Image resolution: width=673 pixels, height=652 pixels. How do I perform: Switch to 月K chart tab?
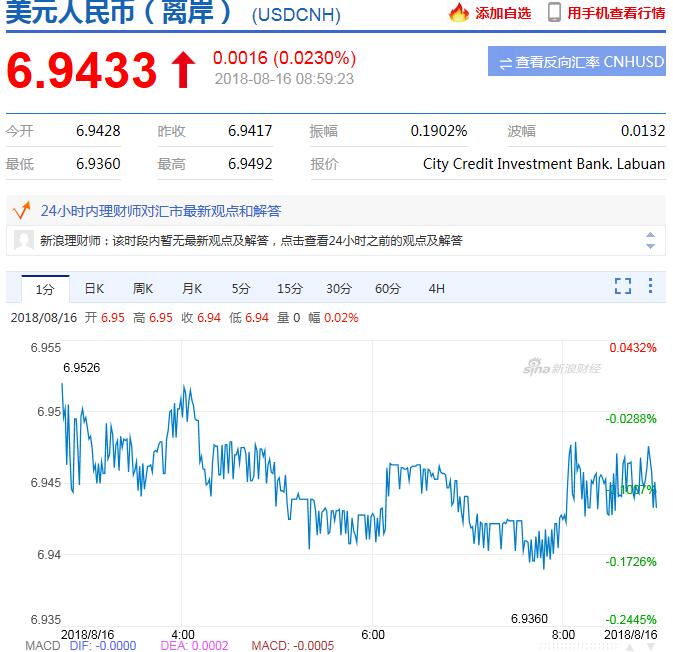point(192,289)
